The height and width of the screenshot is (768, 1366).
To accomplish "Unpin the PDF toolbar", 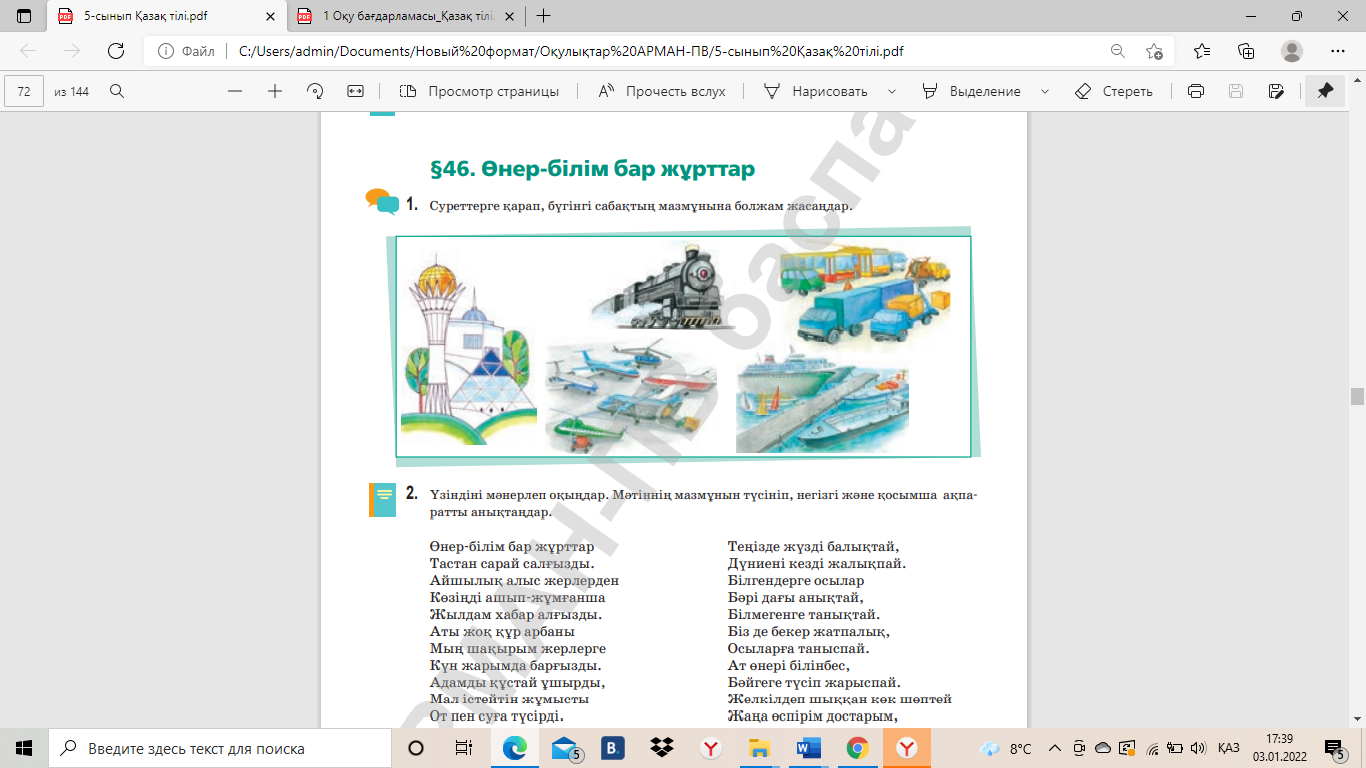I will [1325, 91].
